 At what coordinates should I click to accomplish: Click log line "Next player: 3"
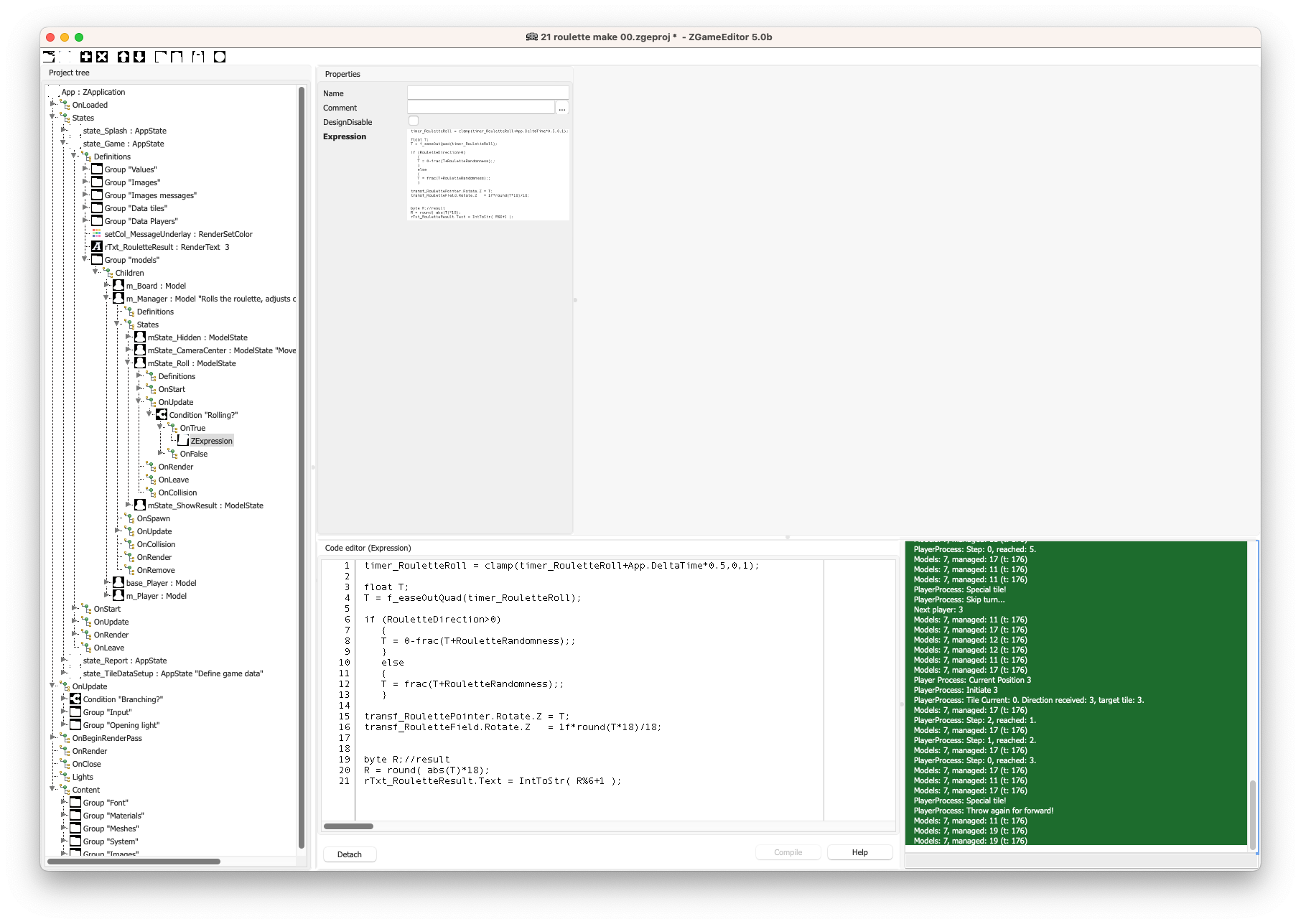click(938, 610)
